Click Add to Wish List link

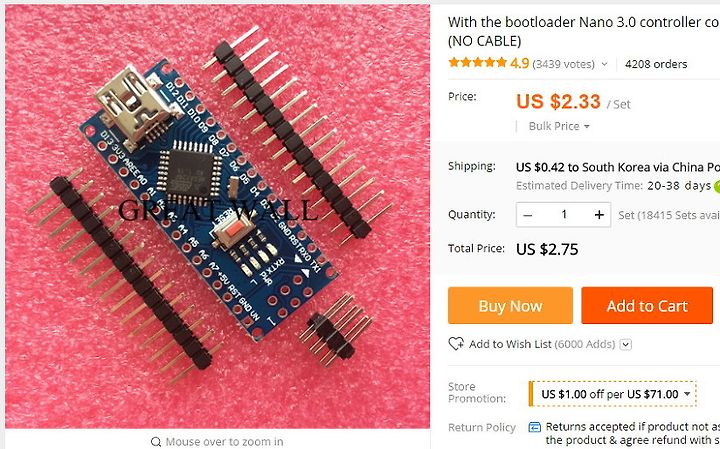pyautogui.click(x=510, y=344)
